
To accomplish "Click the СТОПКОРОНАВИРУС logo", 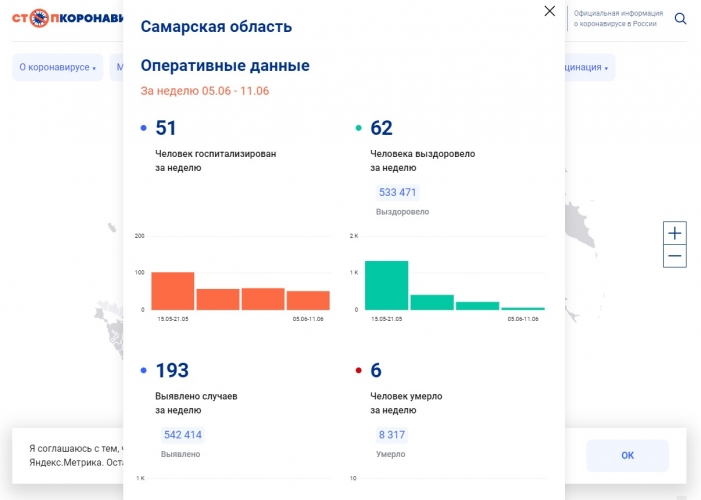I will click(70, 18).
